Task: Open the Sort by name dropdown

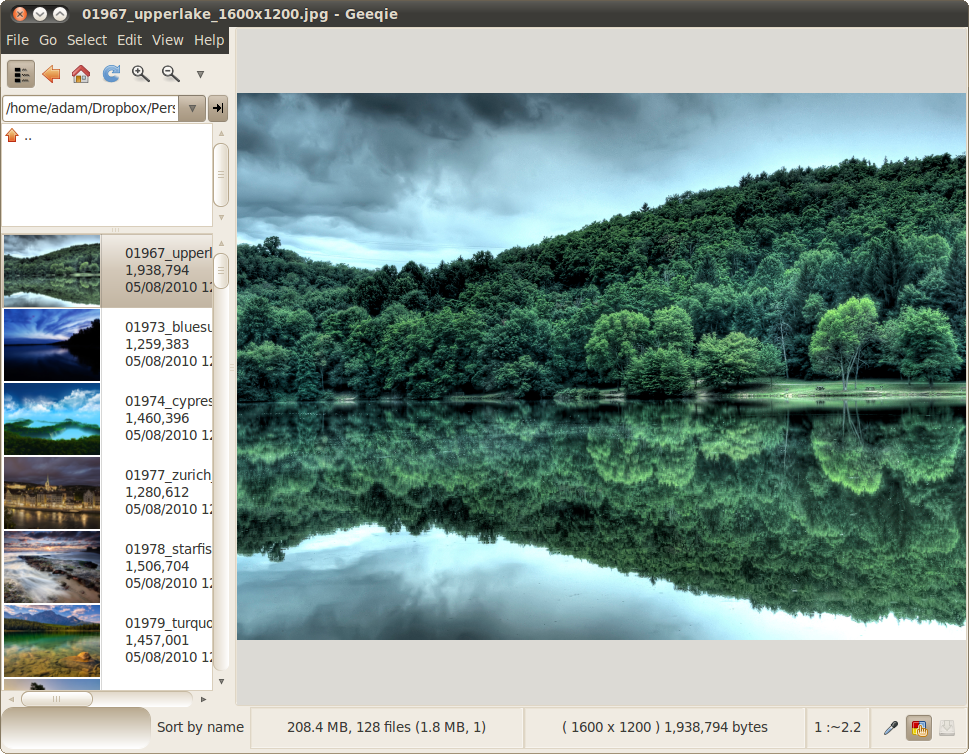Action: click(200, 727)
